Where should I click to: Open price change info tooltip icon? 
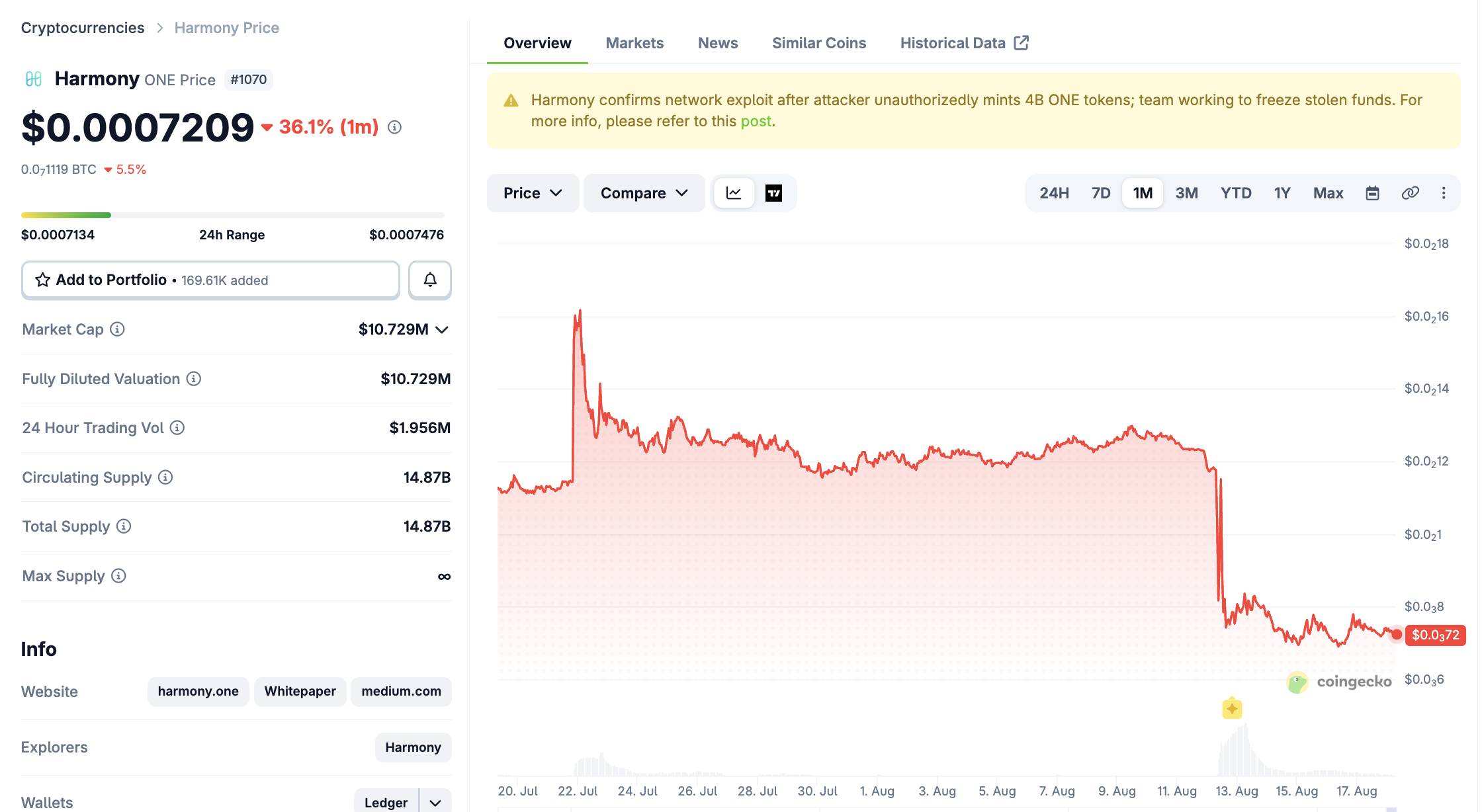coord(394,127)
